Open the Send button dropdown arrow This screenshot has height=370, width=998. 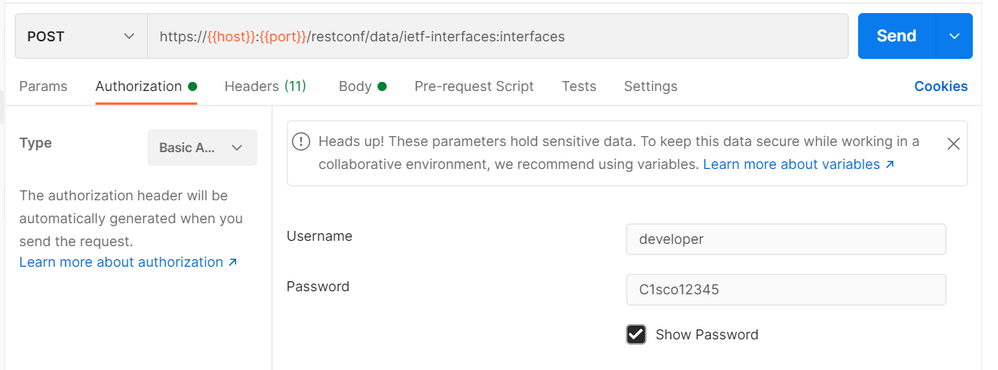click(954, 36)
